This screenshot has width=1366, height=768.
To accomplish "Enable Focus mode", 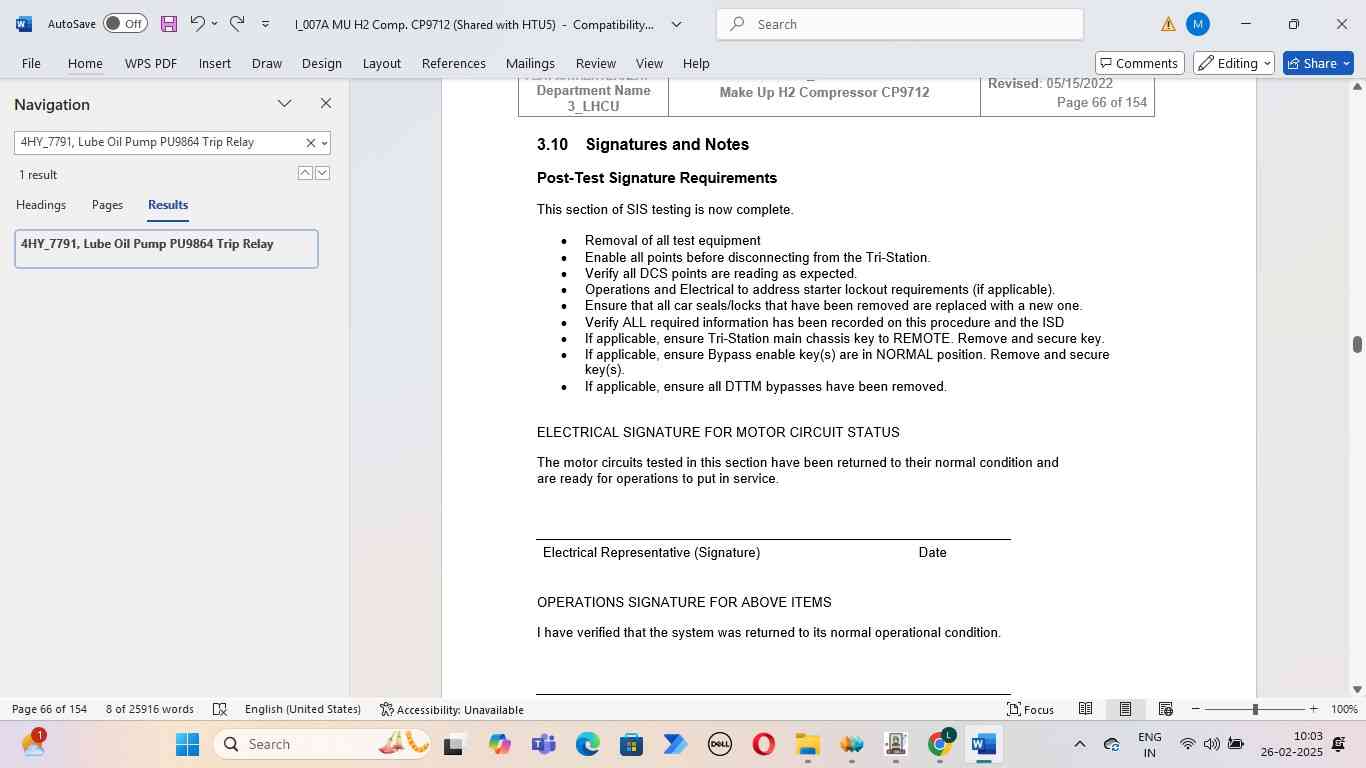I will [1030, 709].
